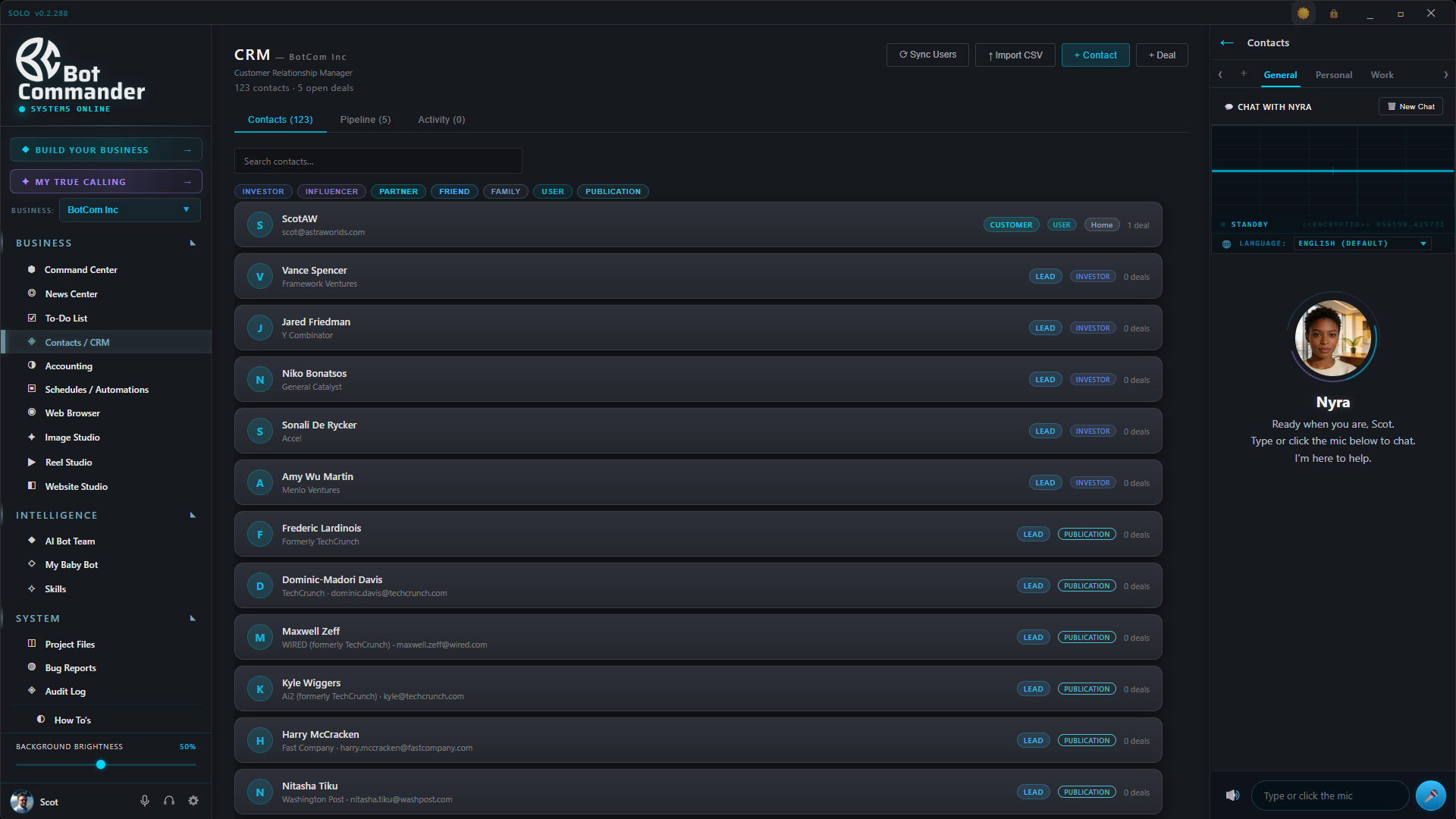Open Vance Spencer contact row
The image size is (1456, 819).
pos(698,277)
